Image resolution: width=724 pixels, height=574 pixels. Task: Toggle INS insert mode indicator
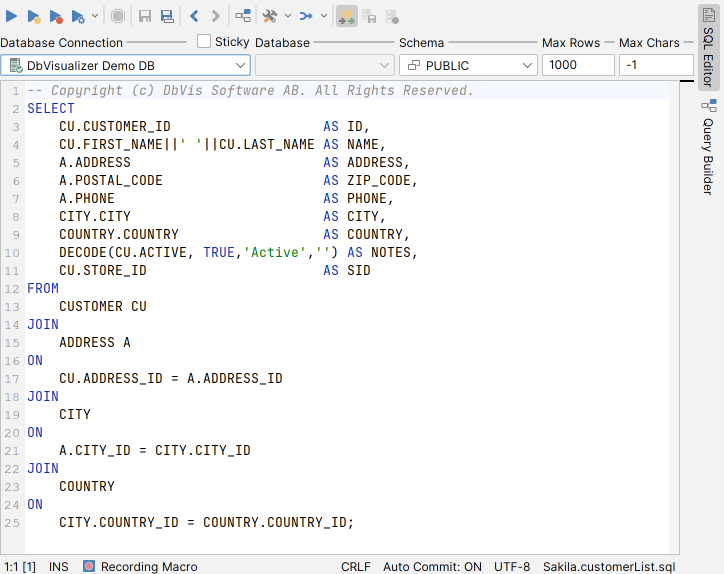click(59, 566)
